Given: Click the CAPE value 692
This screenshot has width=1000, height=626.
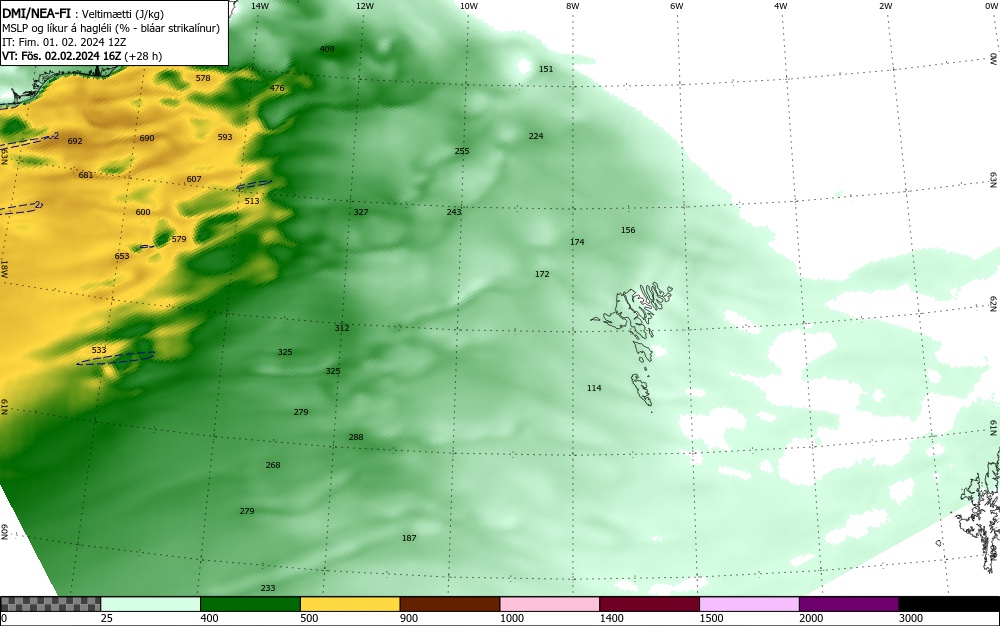Looking at the screenshot, I should coord(75,141).
